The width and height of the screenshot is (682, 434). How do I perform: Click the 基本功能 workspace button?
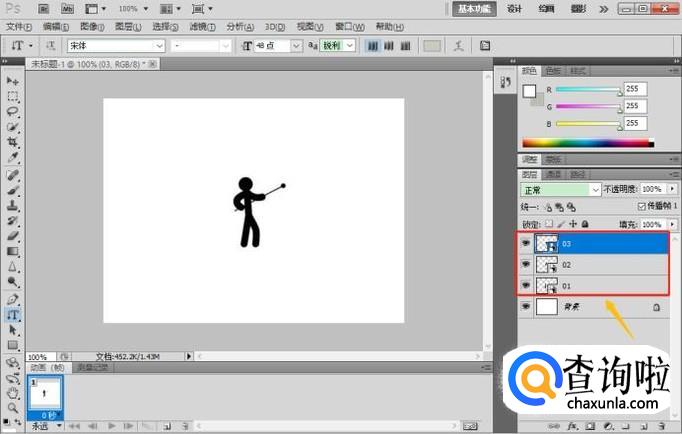(474, 8)
